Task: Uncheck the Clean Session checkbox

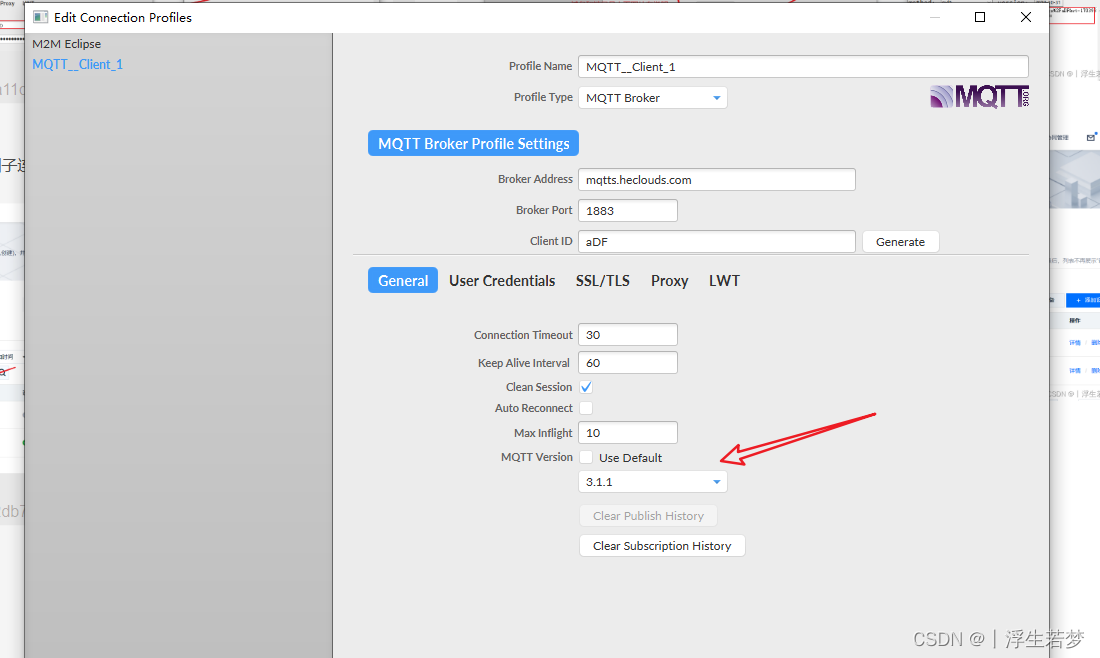Action: [586, 387]
